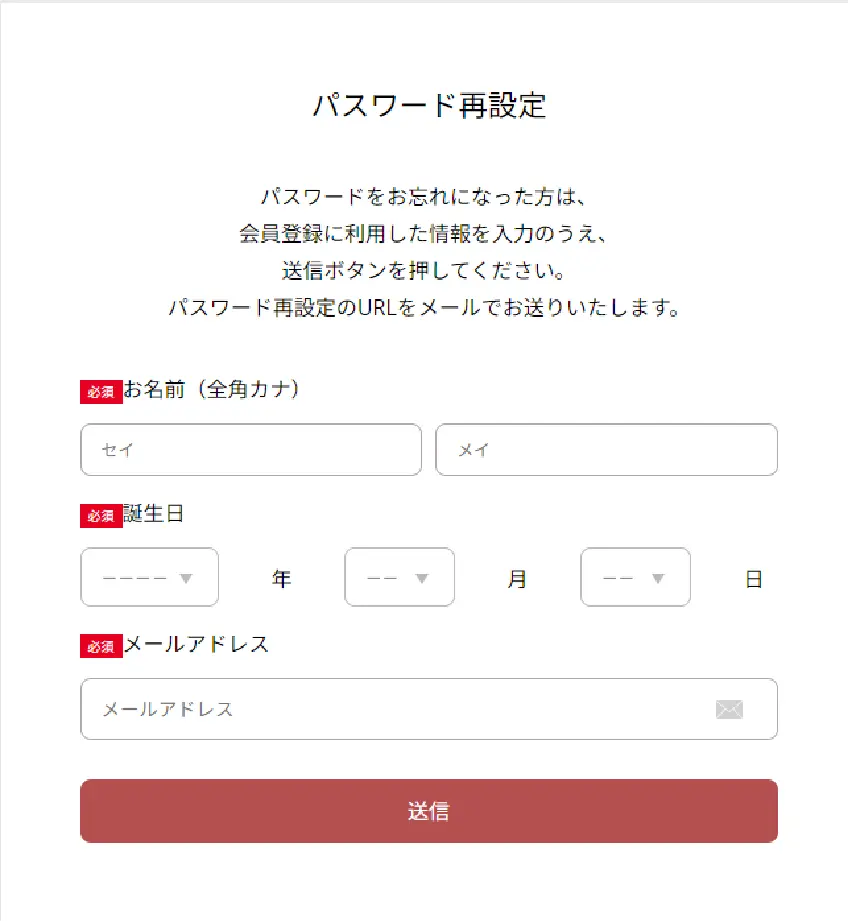Click the 必須 badge beside メールアドレス label
The height and width of the screenshot is (921, 849).
tap(101, 646)
